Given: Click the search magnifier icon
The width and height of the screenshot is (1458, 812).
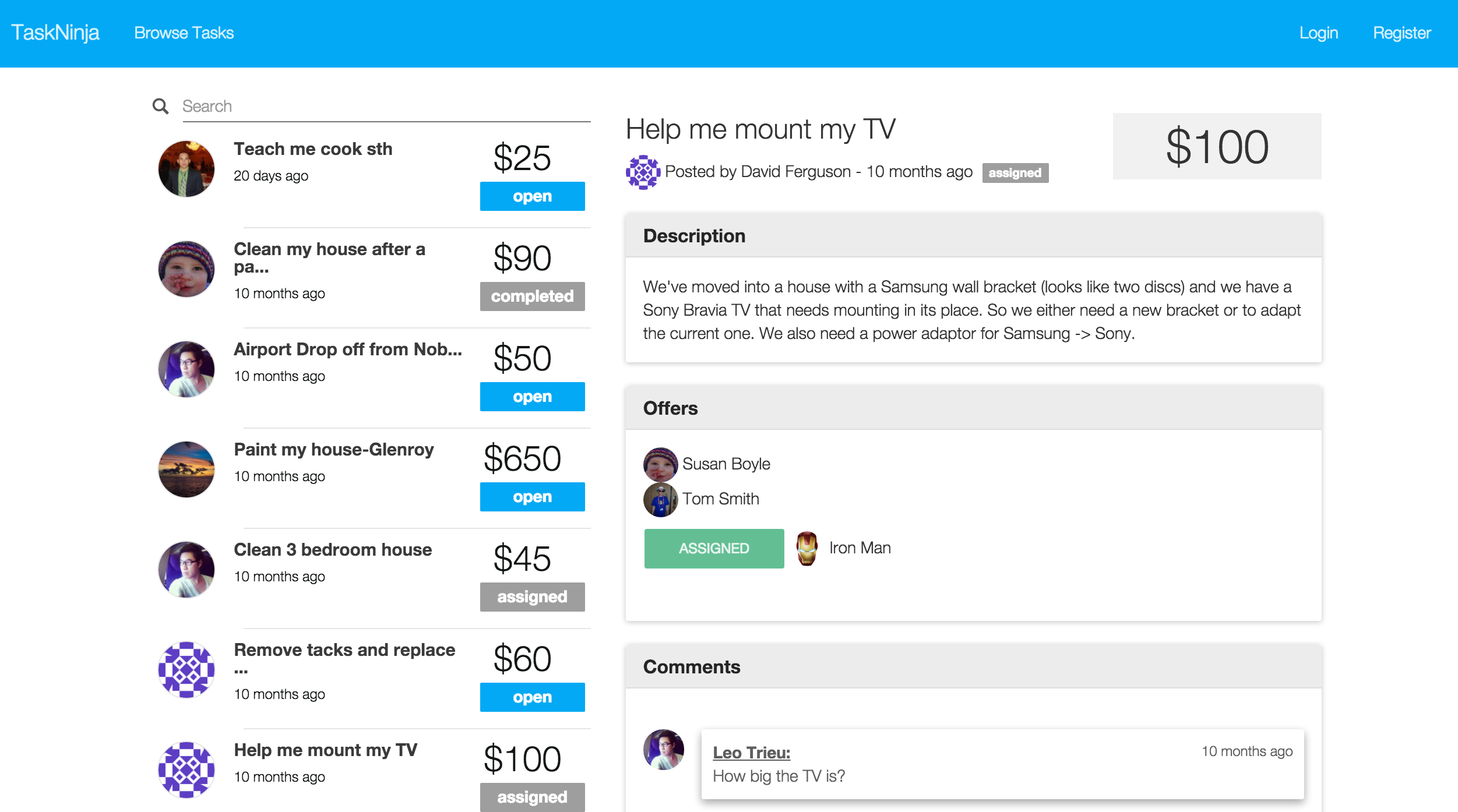Looking at the screenshot, I should tap(160, 106).
